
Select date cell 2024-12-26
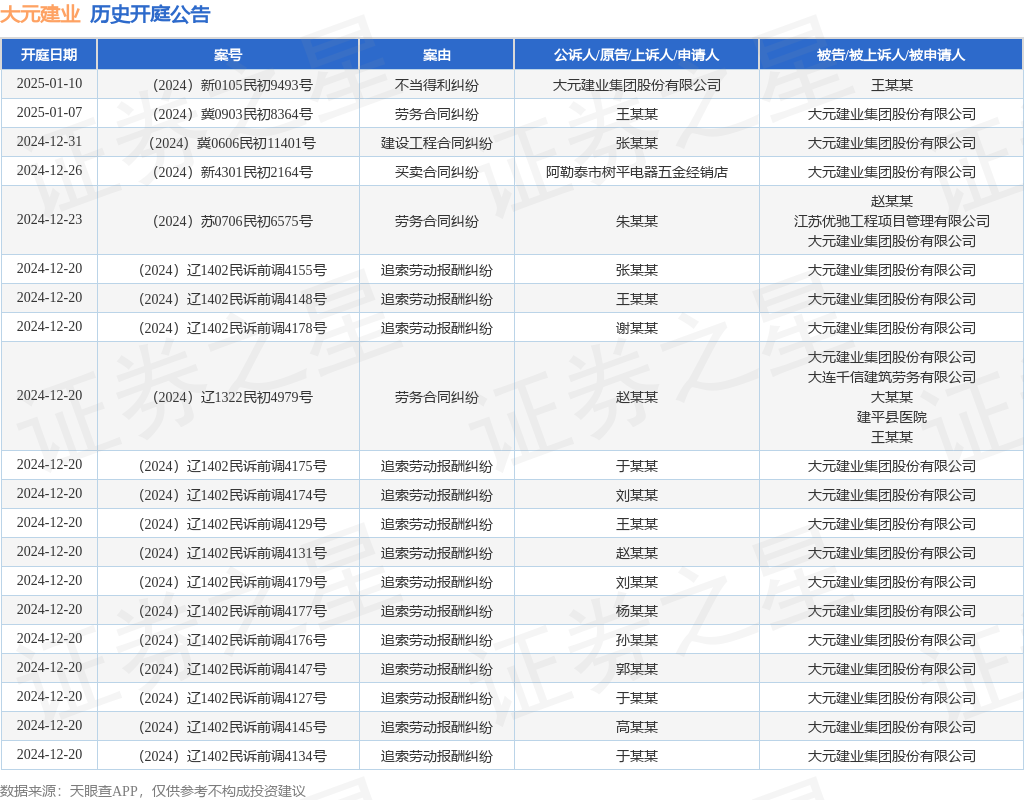50,170
